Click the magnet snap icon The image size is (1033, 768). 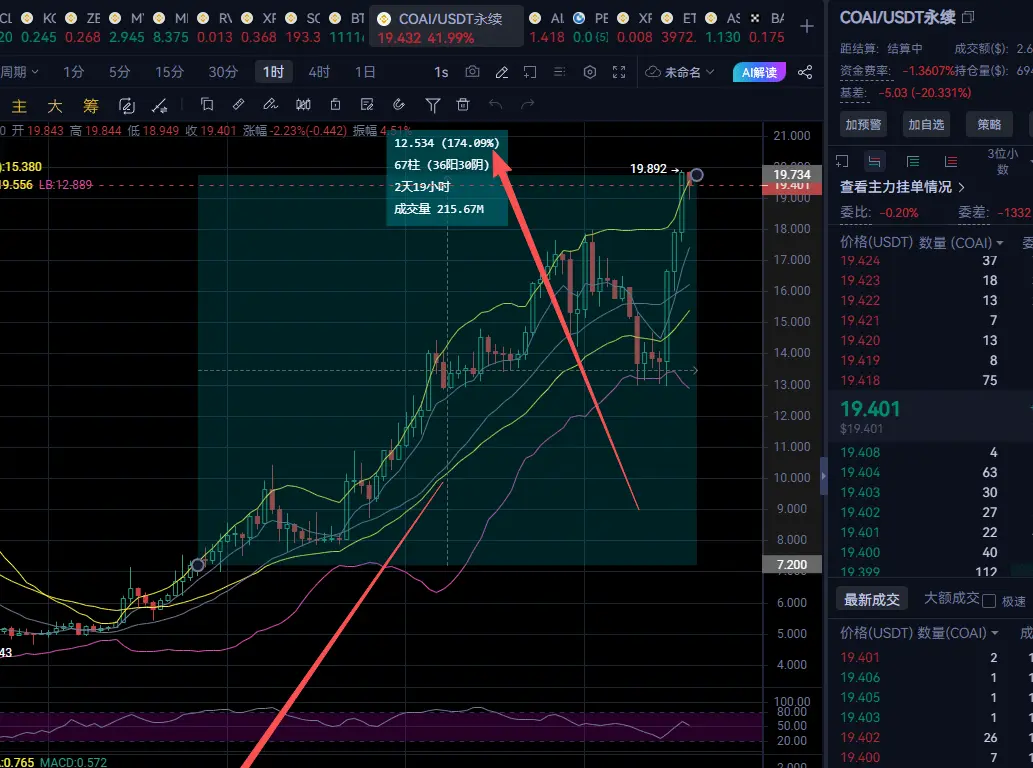click(399, 104)
